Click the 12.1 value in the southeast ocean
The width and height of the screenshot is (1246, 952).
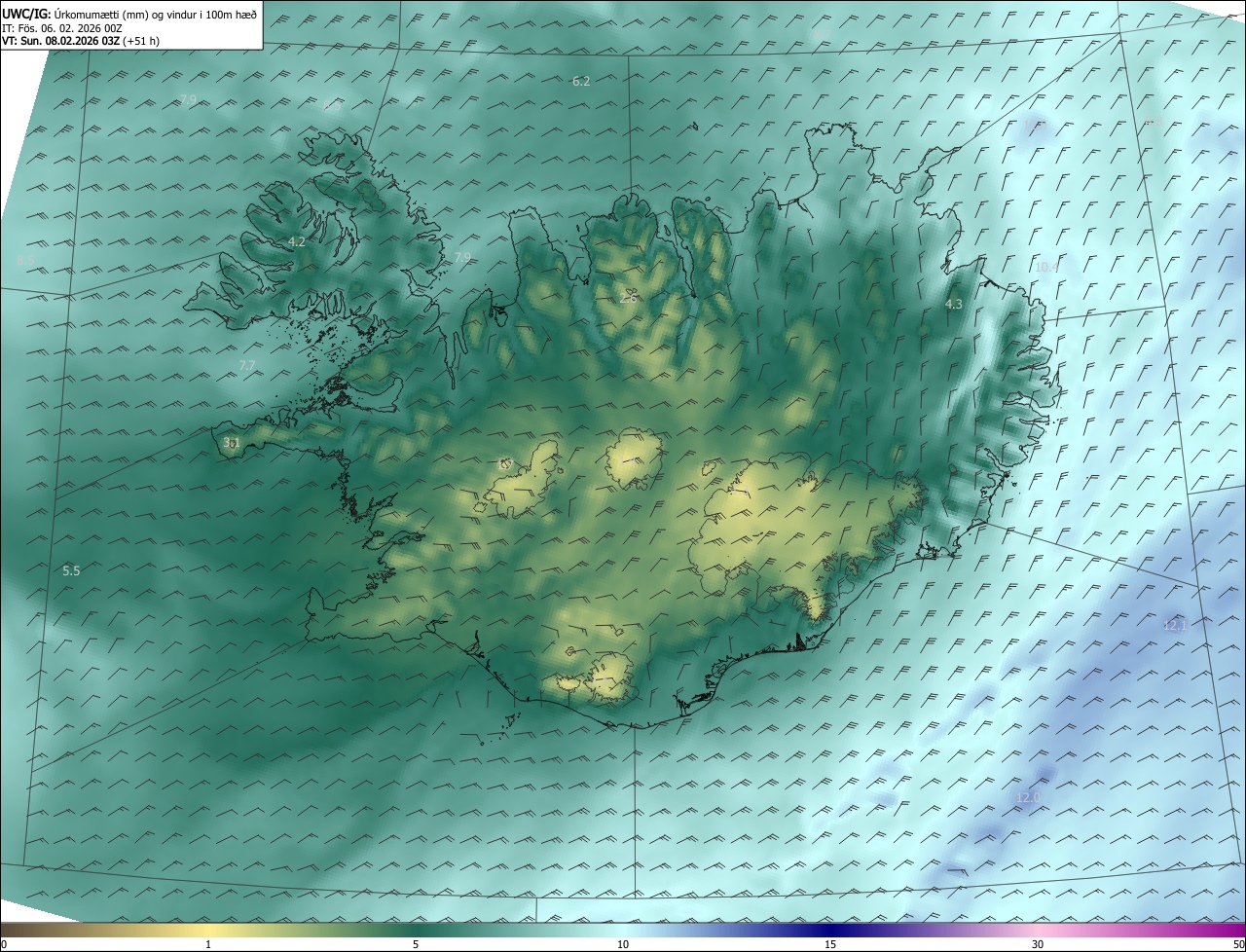(1176, 625)
